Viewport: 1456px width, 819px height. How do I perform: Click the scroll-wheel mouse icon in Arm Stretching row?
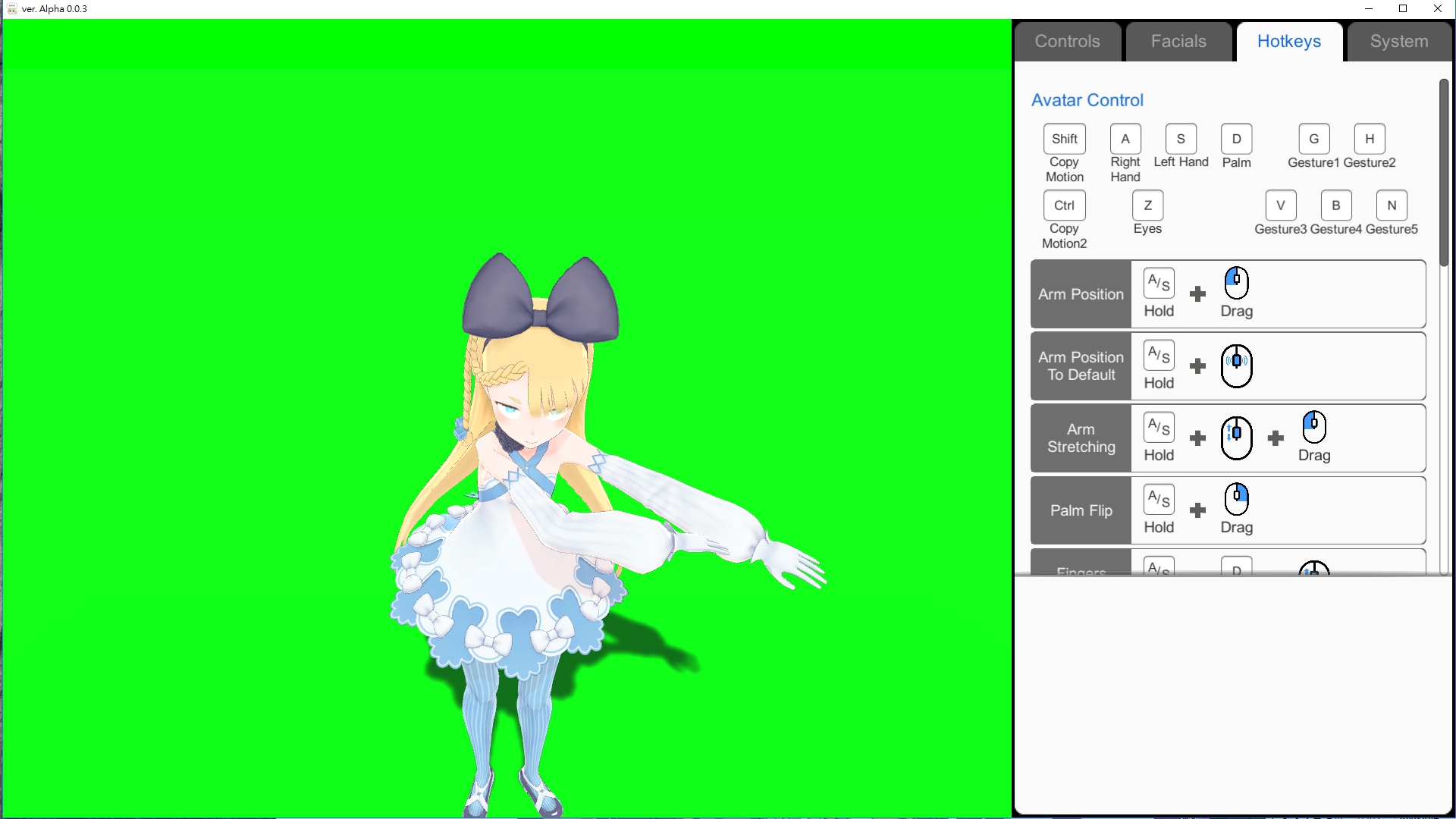(1236, 436)
